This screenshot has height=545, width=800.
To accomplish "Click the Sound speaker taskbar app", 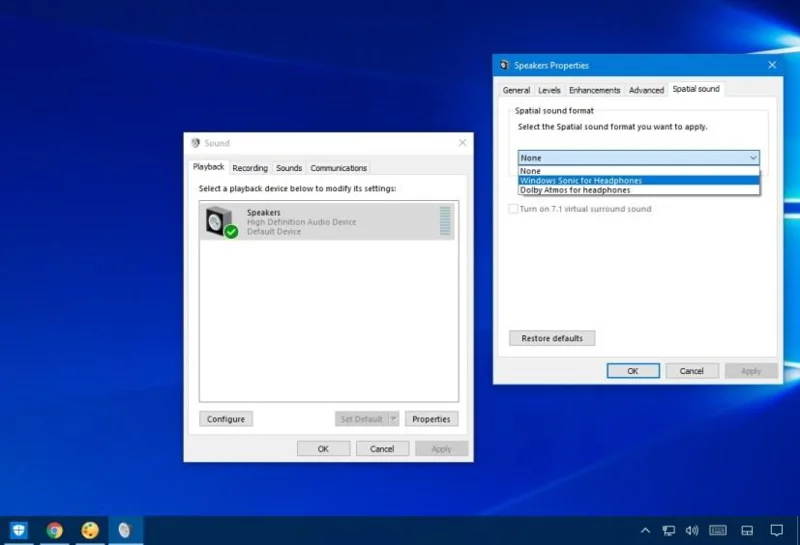I will pos(125,531).
